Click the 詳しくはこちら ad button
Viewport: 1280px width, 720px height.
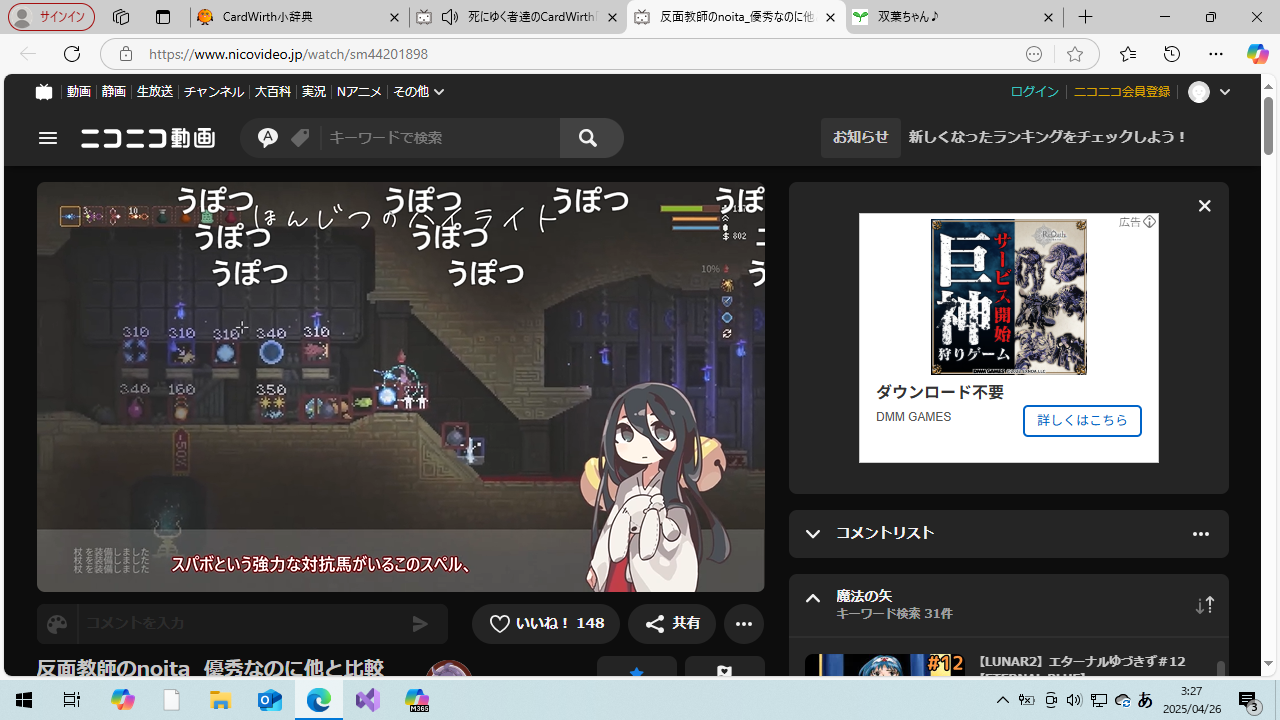point(1082,421)
